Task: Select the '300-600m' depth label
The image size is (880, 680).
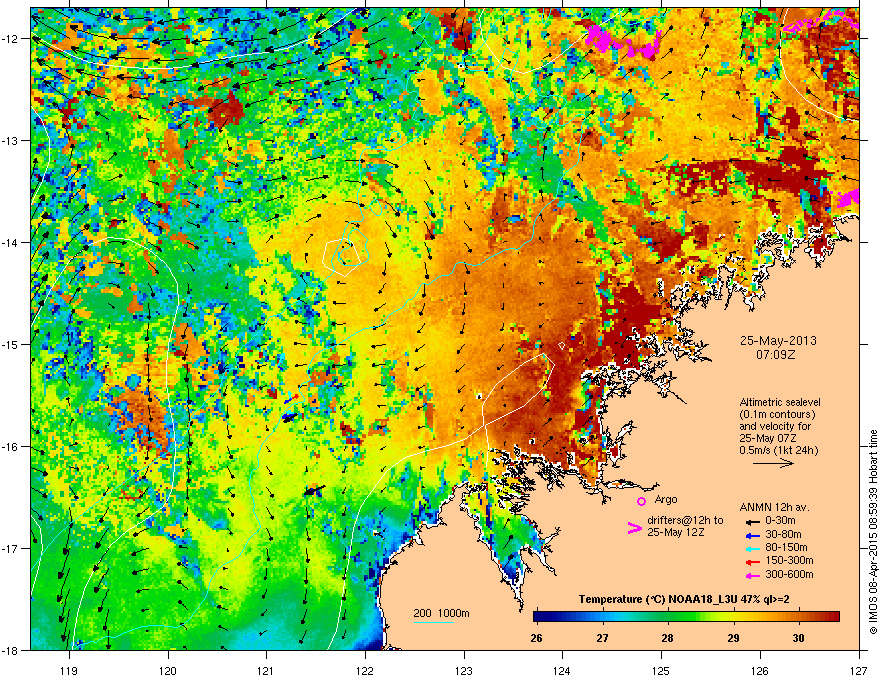Action: [789, 574]
